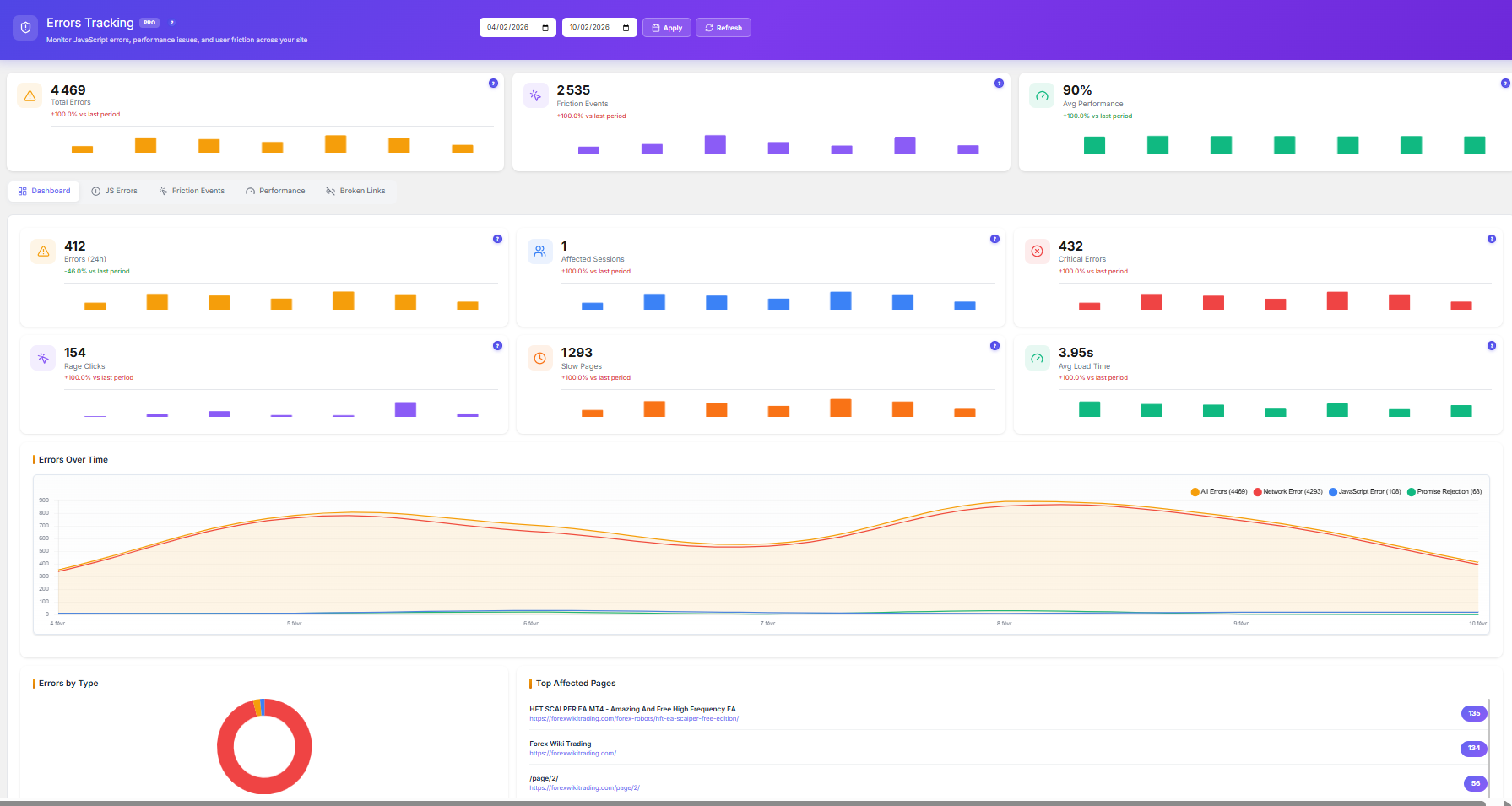The height and width of the screenshot is (806, 1512).
Task: Open the help tooltip on Total Errors card
Action: pos(493,84)
